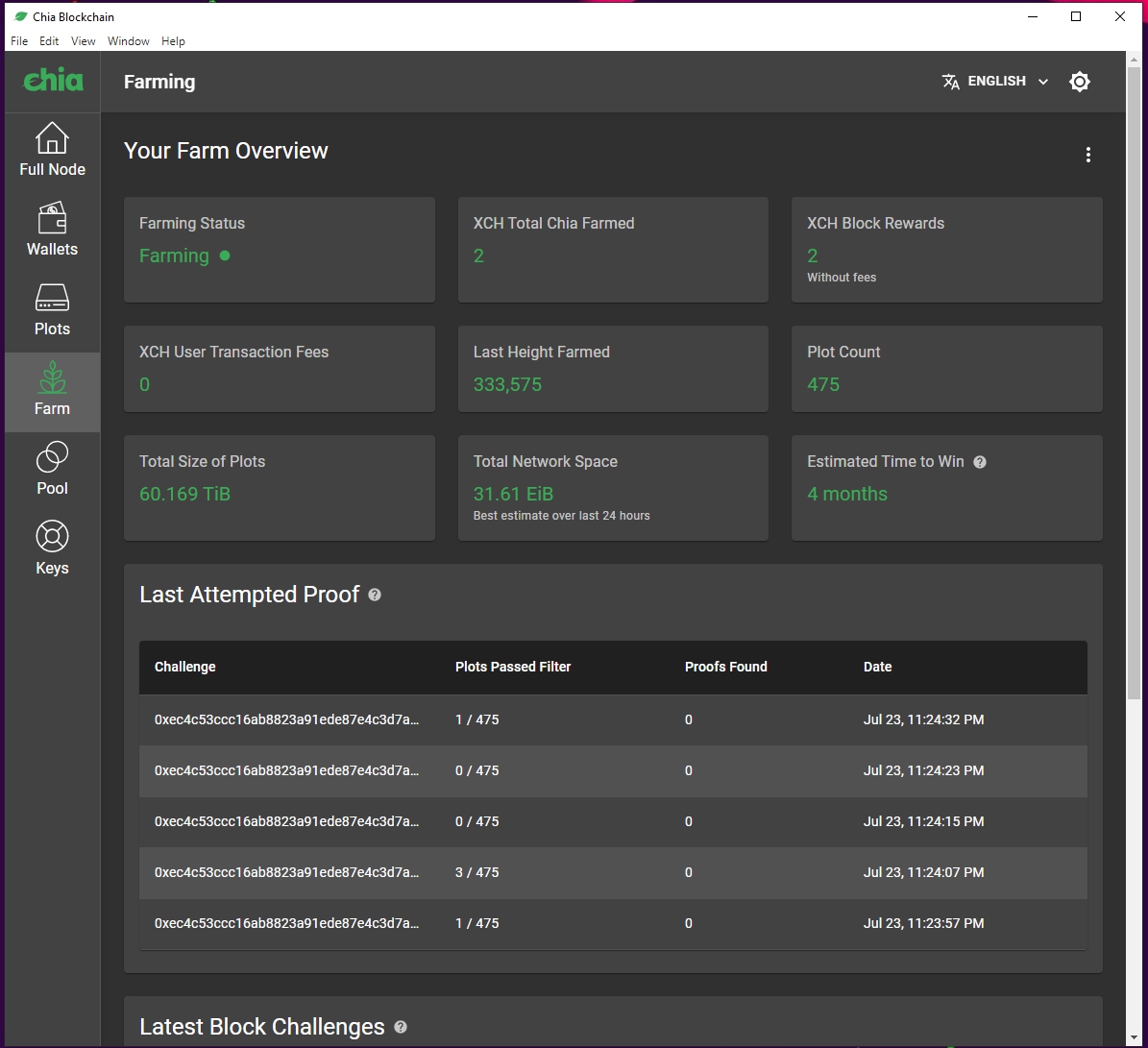
Task: Open the View menu
Action: (83, 41)
